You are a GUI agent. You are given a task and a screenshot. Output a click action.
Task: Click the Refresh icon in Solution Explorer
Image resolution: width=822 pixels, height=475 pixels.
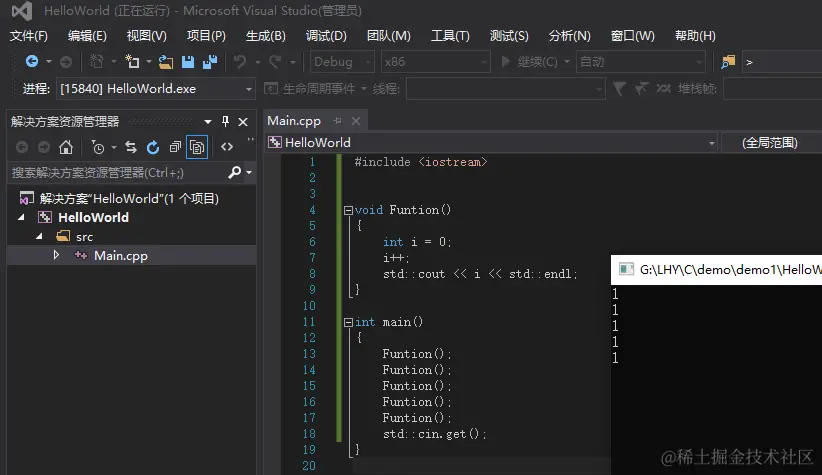pyautogui.click(x=153, y=147)
